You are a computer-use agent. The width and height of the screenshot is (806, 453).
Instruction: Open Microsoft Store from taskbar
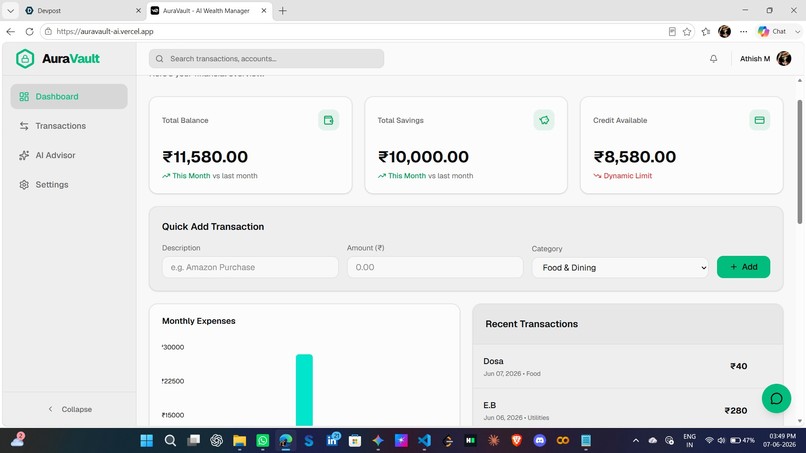coord(355,440)
